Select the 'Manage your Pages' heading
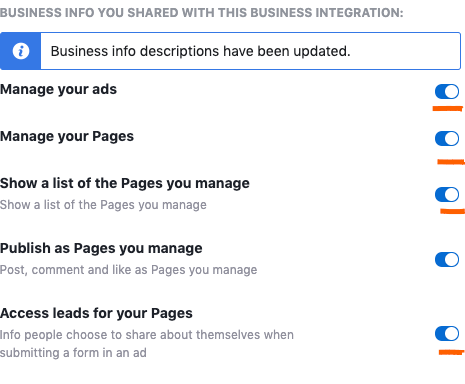This screenshot has height=384, width=465. point(67,136)
